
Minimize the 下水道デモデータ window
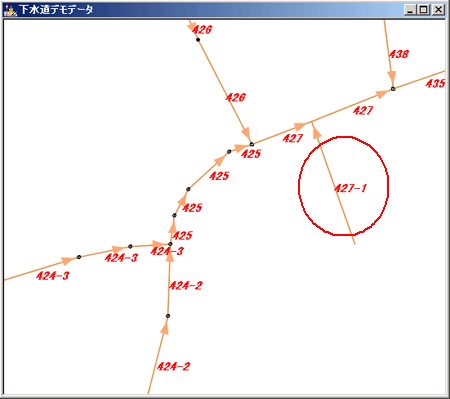coord(410,10)
